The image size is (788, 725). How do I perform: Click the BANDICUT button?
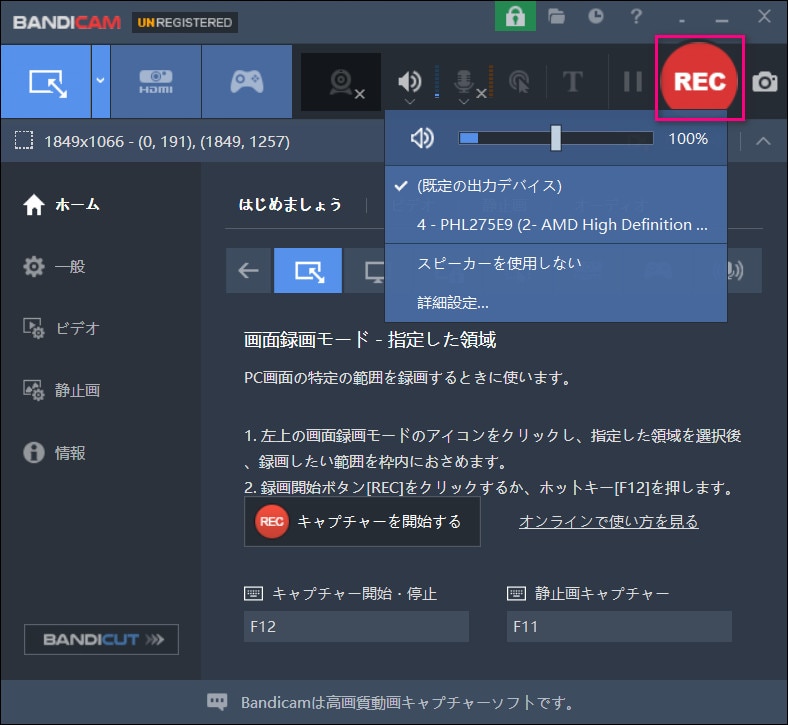tap(101, 639)
